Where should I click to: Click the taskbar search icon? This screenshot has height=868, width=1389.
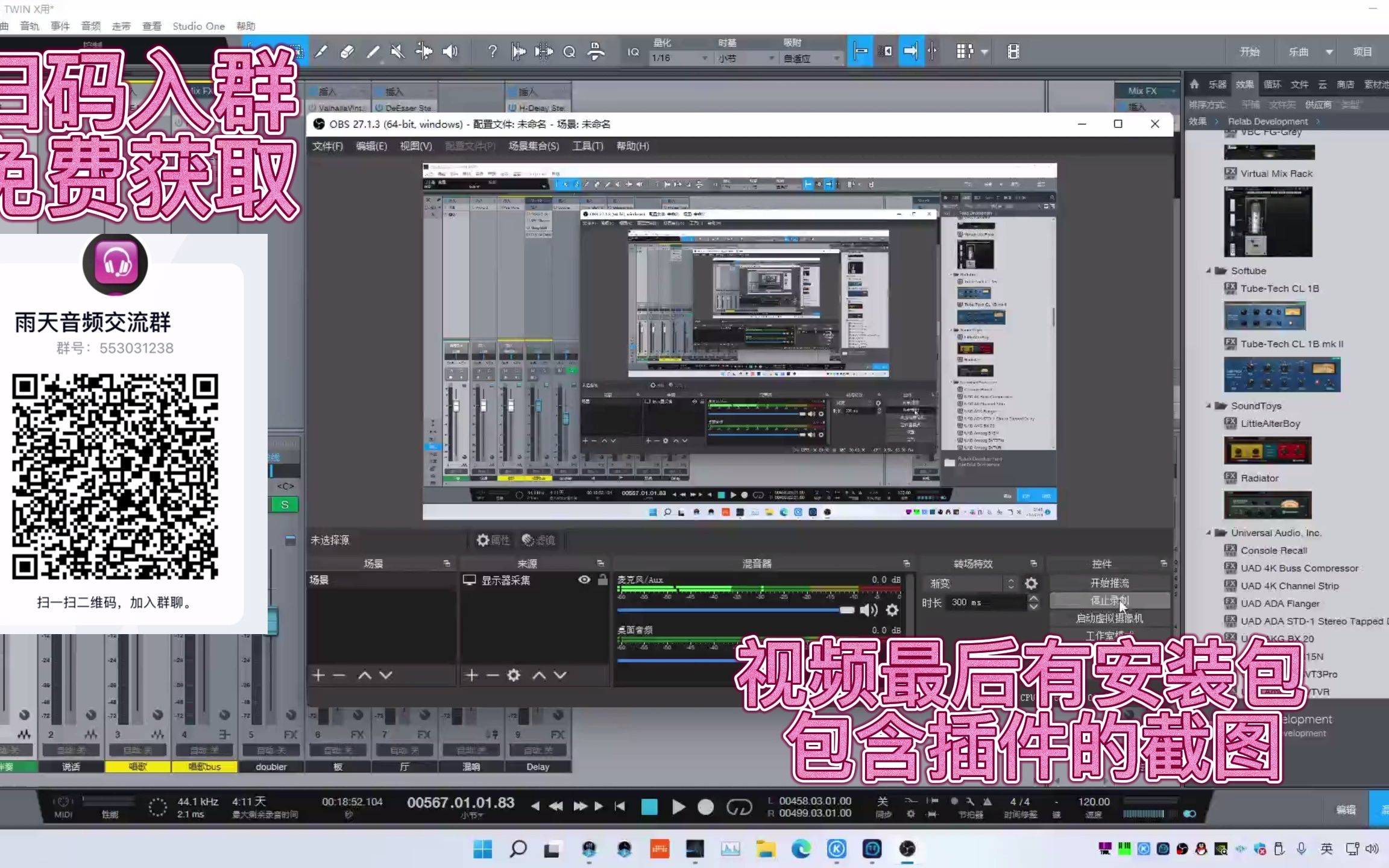[518, 849]
